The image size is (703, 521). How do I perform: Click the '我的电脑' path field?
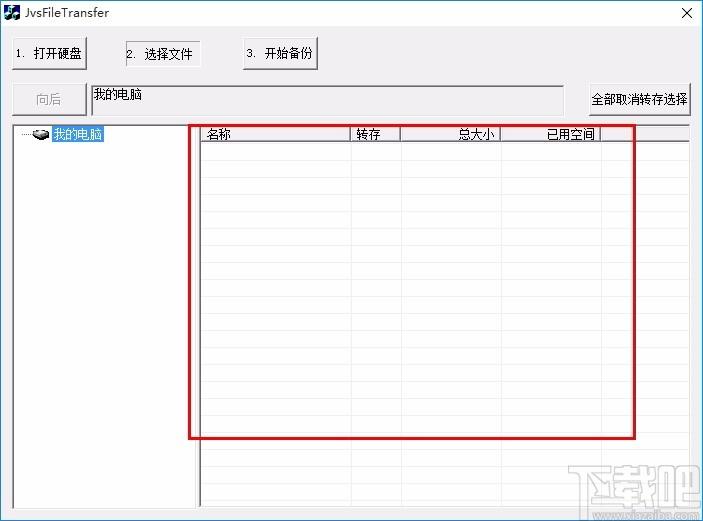click(x=327, y=100)
